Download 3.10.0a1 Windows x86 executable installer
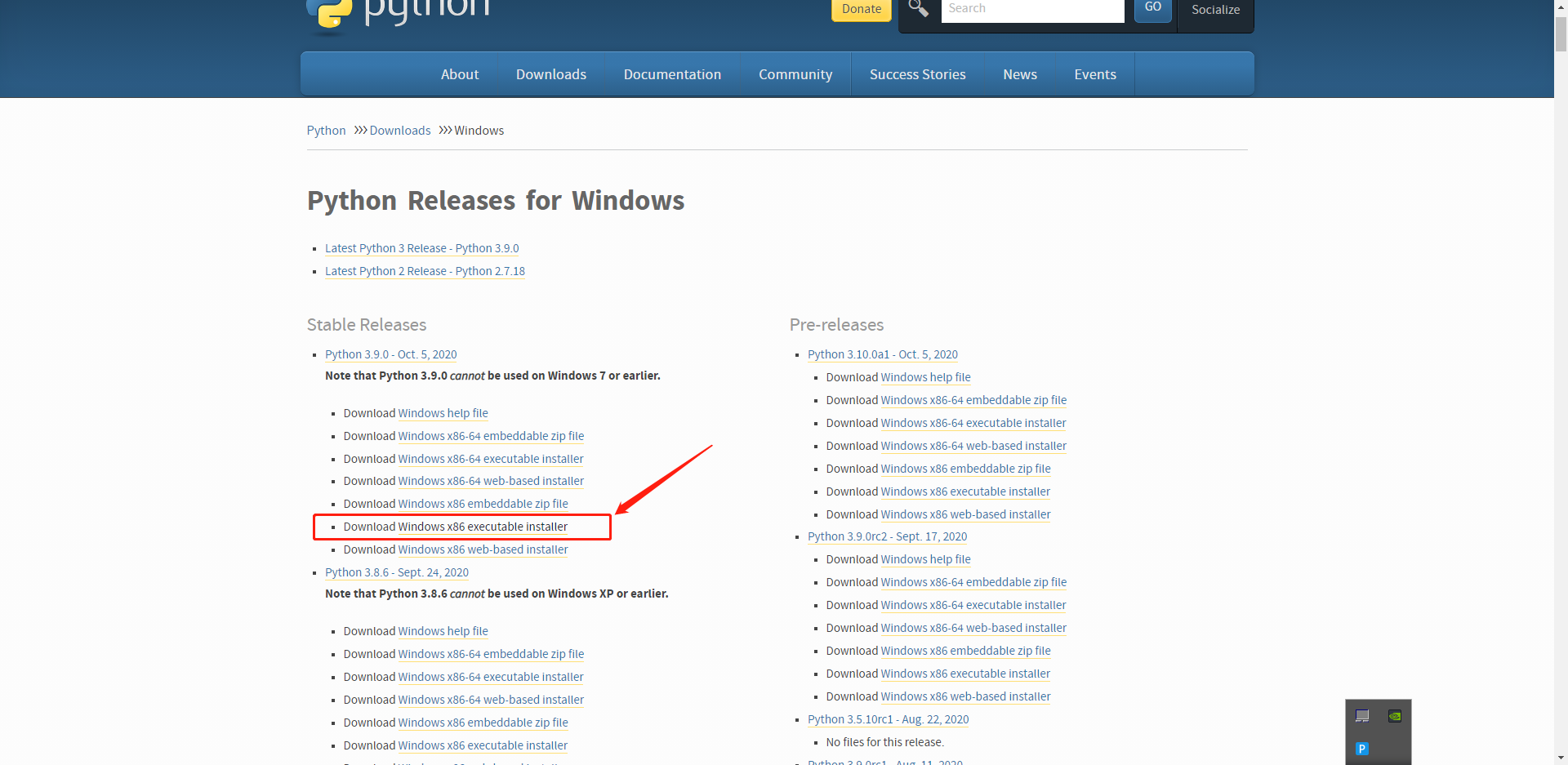This screenshot has height=765, width=1568. point(965,491)
